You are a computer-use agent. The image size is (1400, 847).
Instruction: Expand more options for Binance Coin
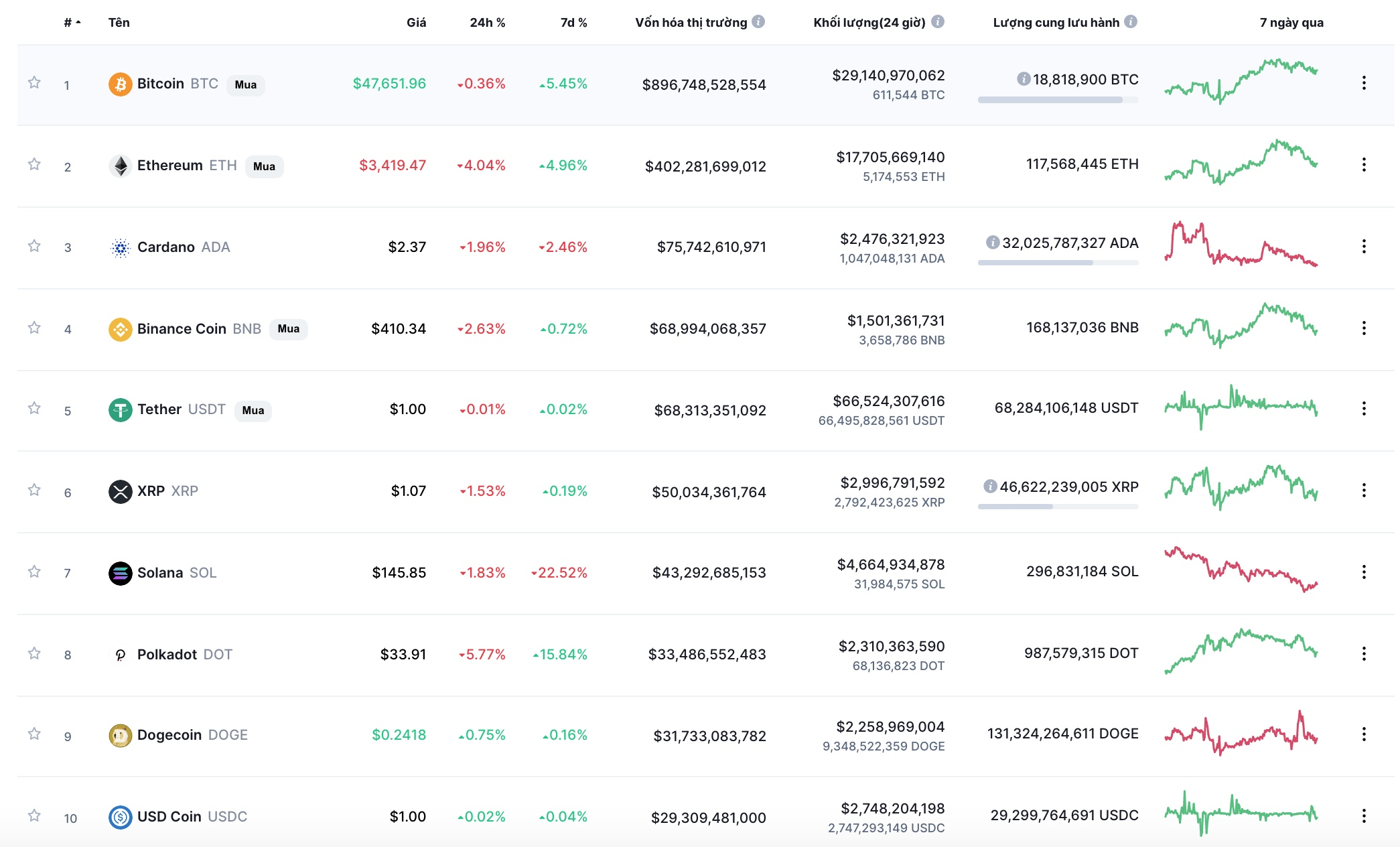(x=1364, y=328)
